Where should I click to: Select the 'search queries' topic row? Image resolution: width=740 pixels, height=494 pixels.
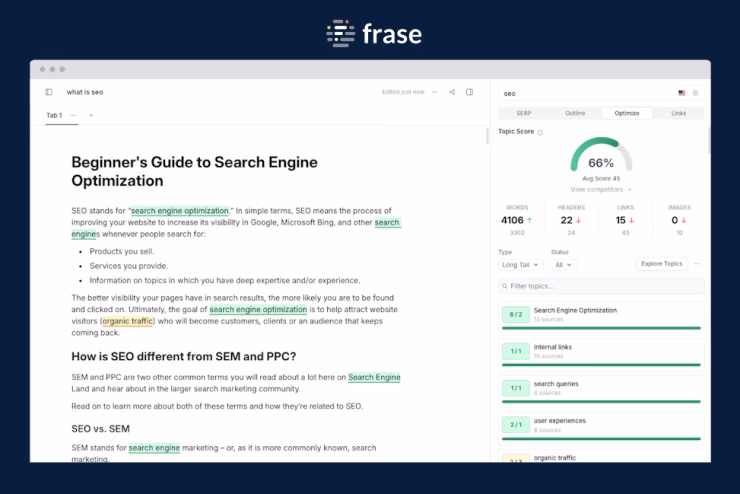coord(601,392)
